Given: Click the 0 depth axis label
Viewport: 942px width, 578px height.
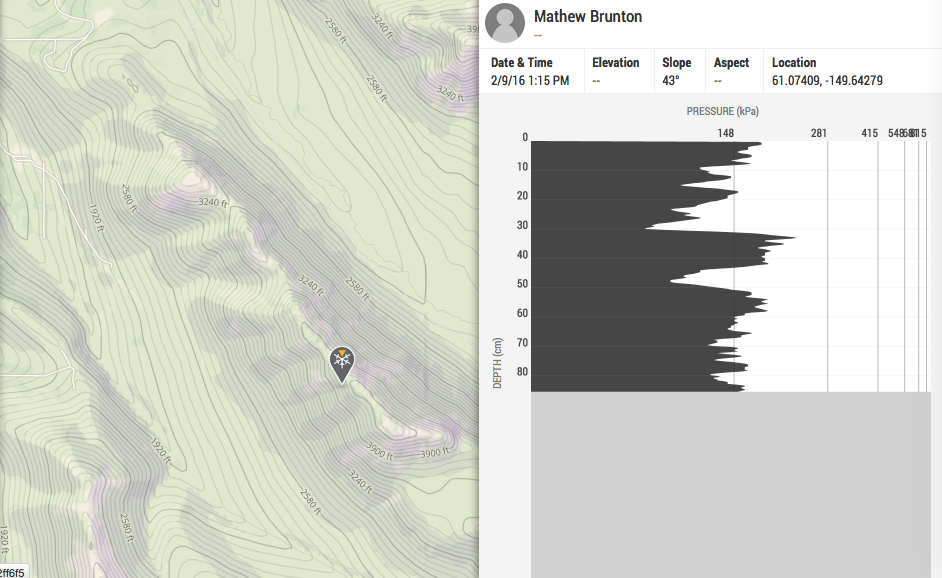Looking at the screenshot, I should click(525, 138).
